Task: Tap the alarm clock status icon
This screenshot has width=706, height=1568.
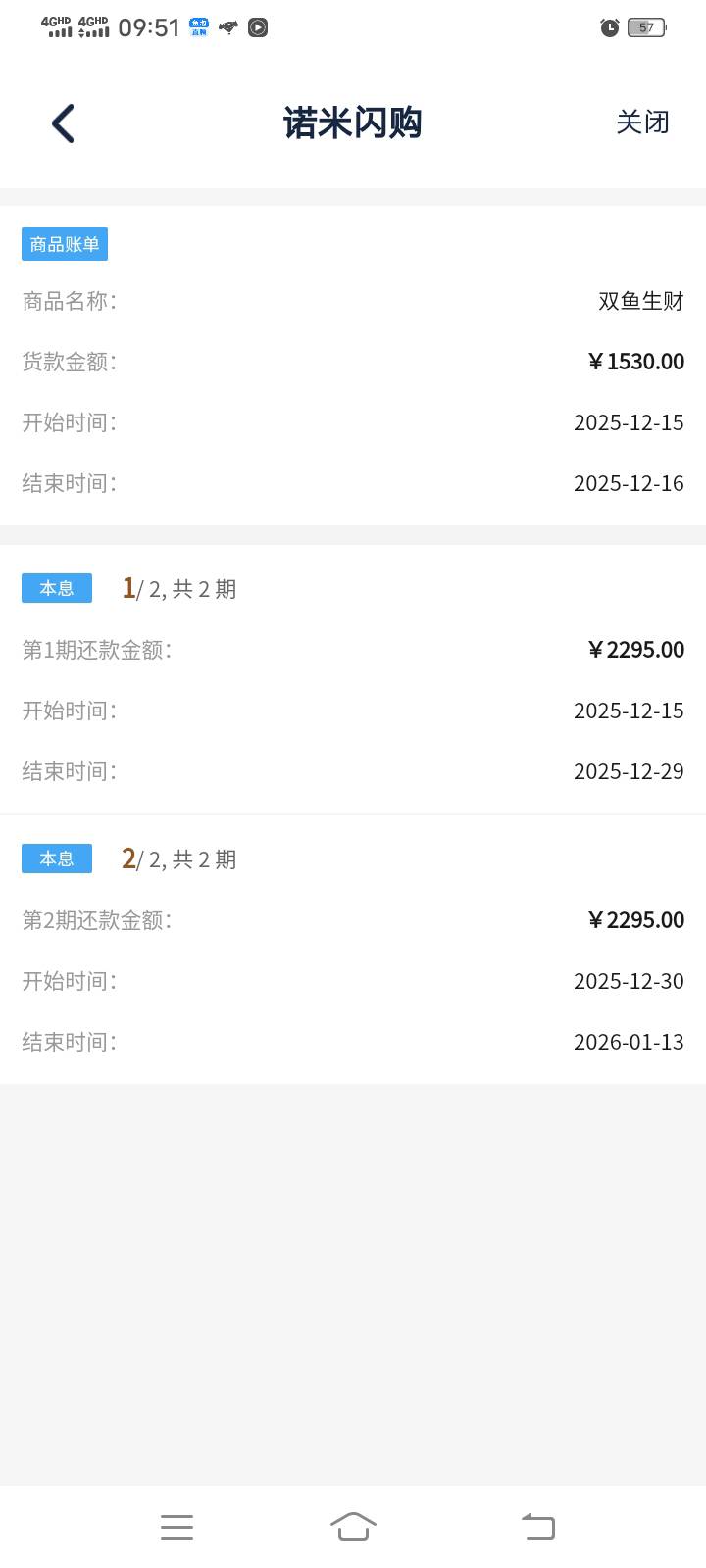Action: (x=610, y=27)
